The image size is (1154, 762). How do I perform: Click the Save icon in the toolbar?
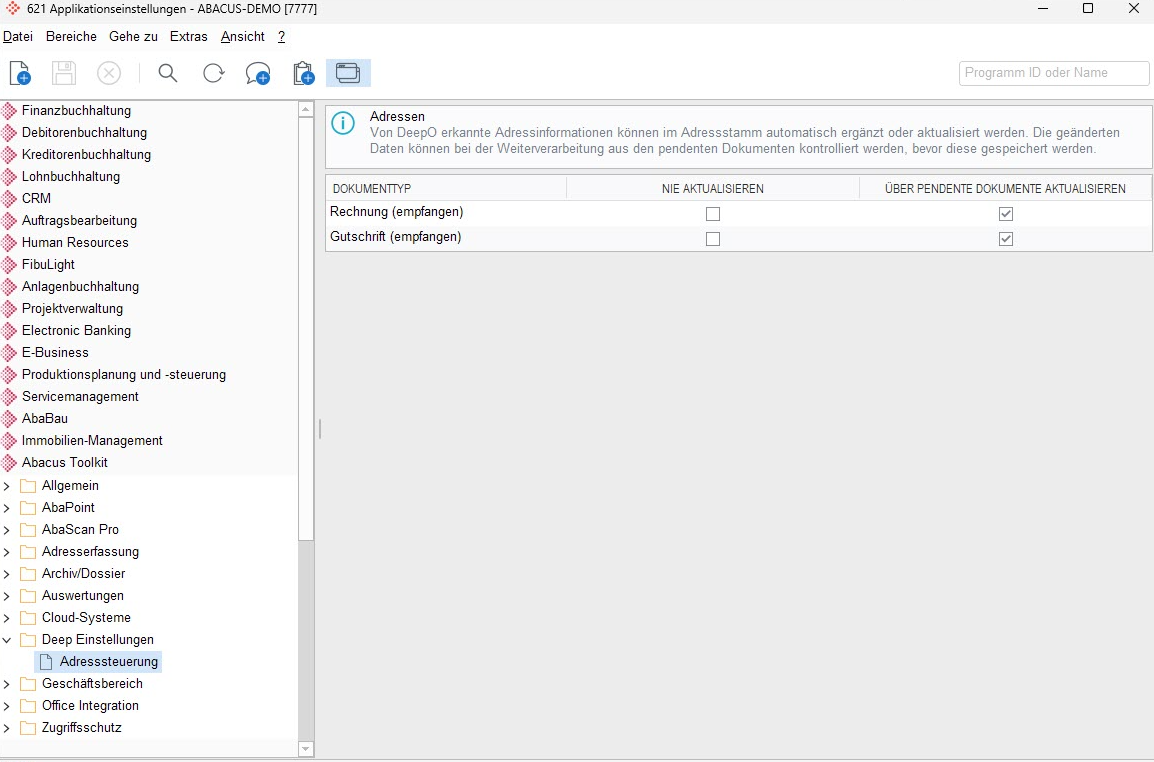[62, 72]
